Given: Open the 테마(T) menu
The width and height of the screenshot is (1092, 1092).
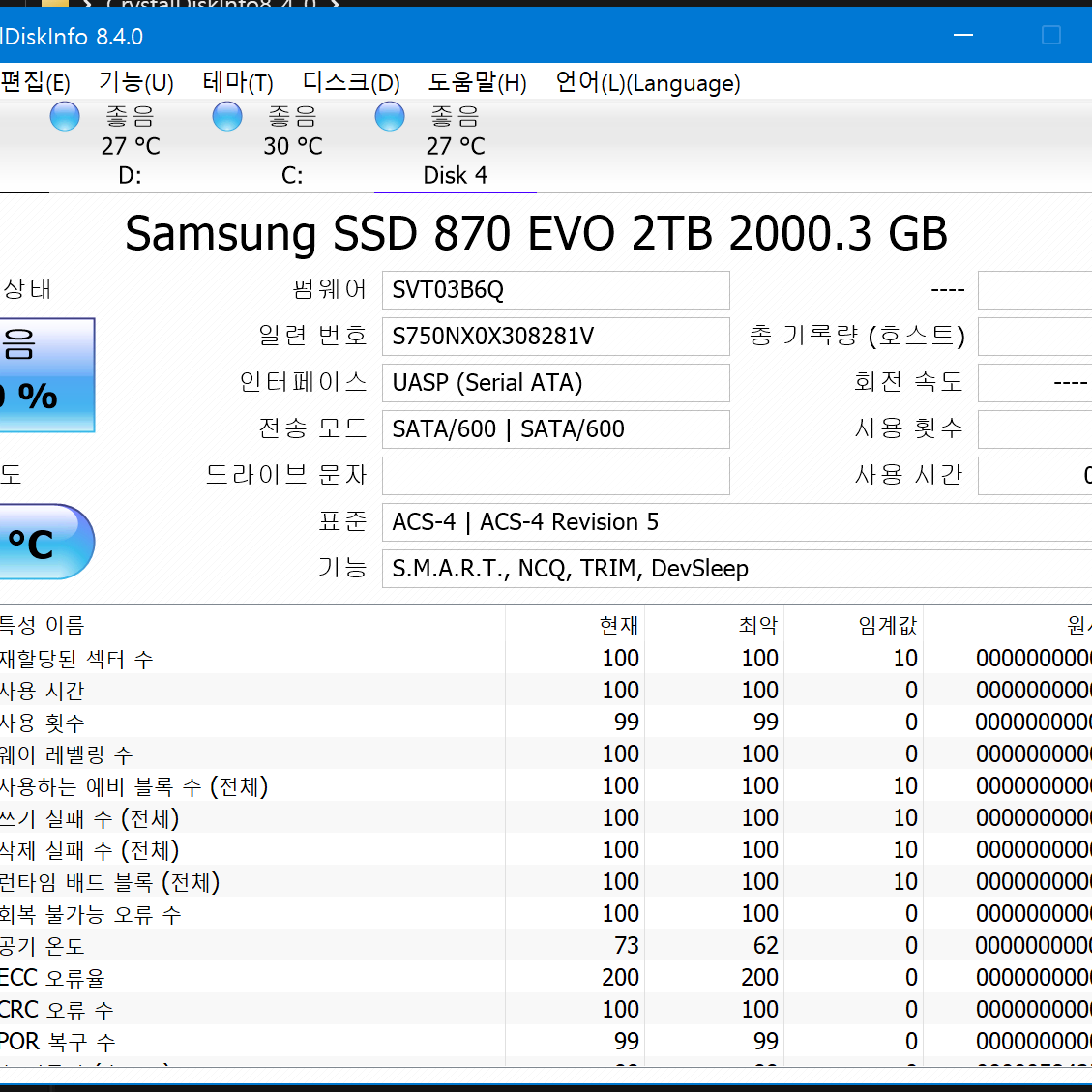Looking at the screenshot, I should (238, 83).
